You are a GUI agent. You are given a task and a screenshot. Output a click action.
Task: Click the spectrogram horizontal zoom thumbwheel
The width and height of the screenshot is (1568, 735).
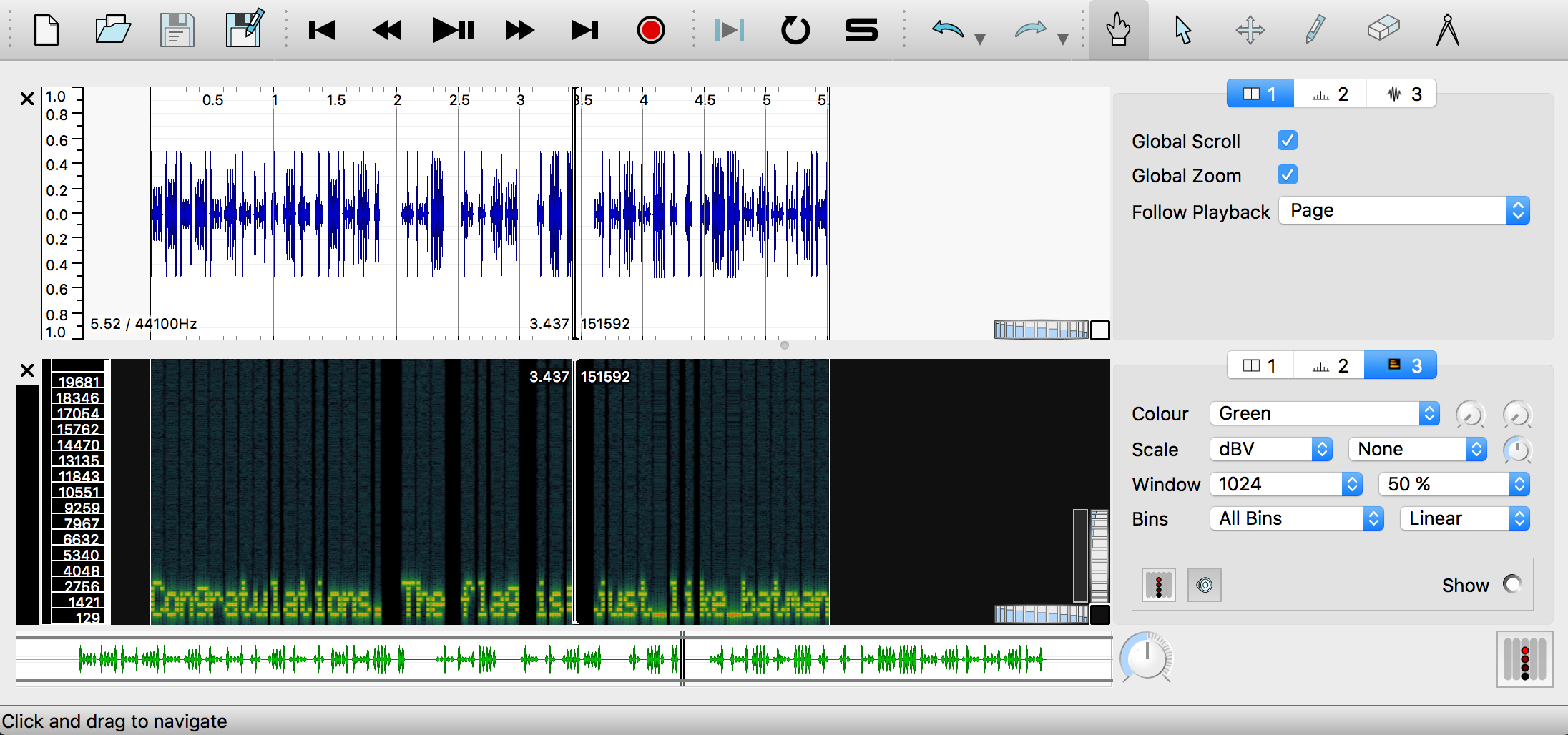[1042, 614]
